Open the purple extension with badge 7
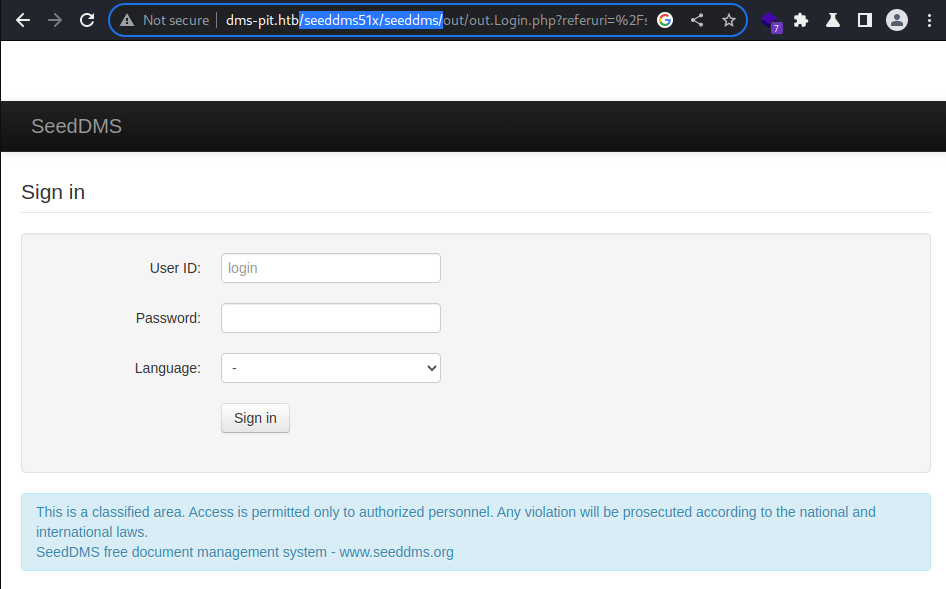Screen dimensions: 946x589 pyautogui.click(x=770, y=22)
